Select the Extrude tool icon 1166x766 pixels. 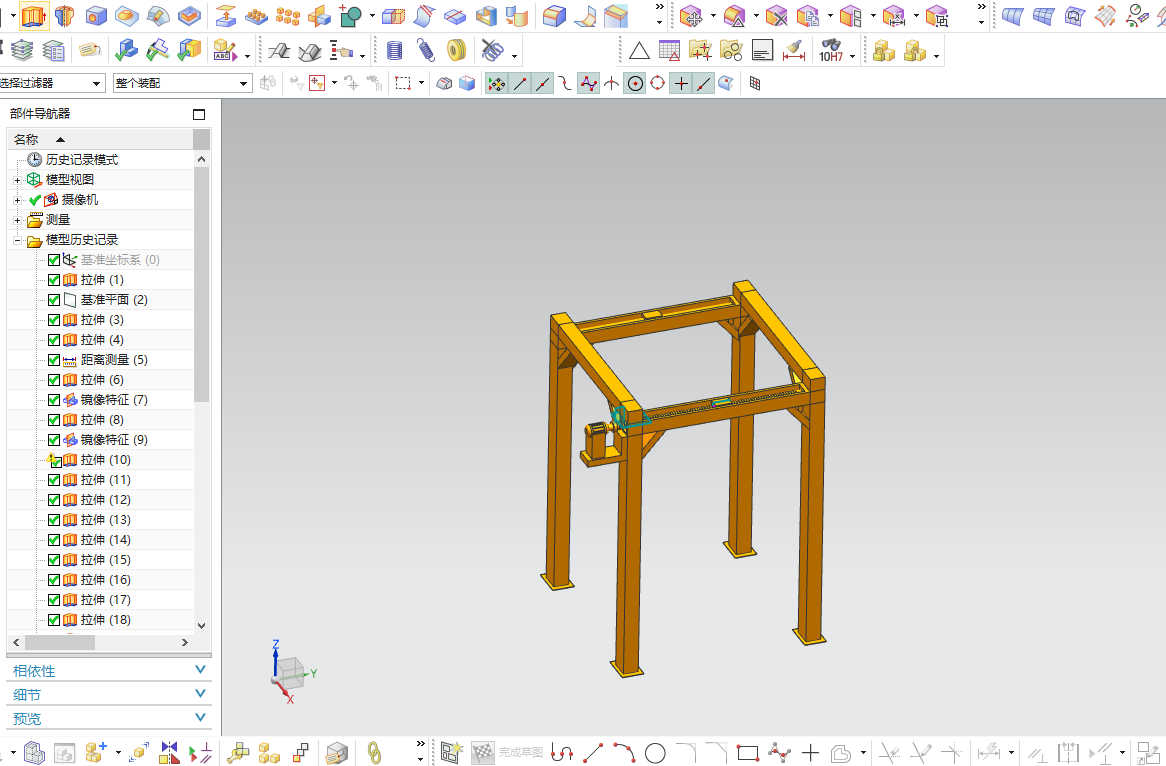pos(33,14)
